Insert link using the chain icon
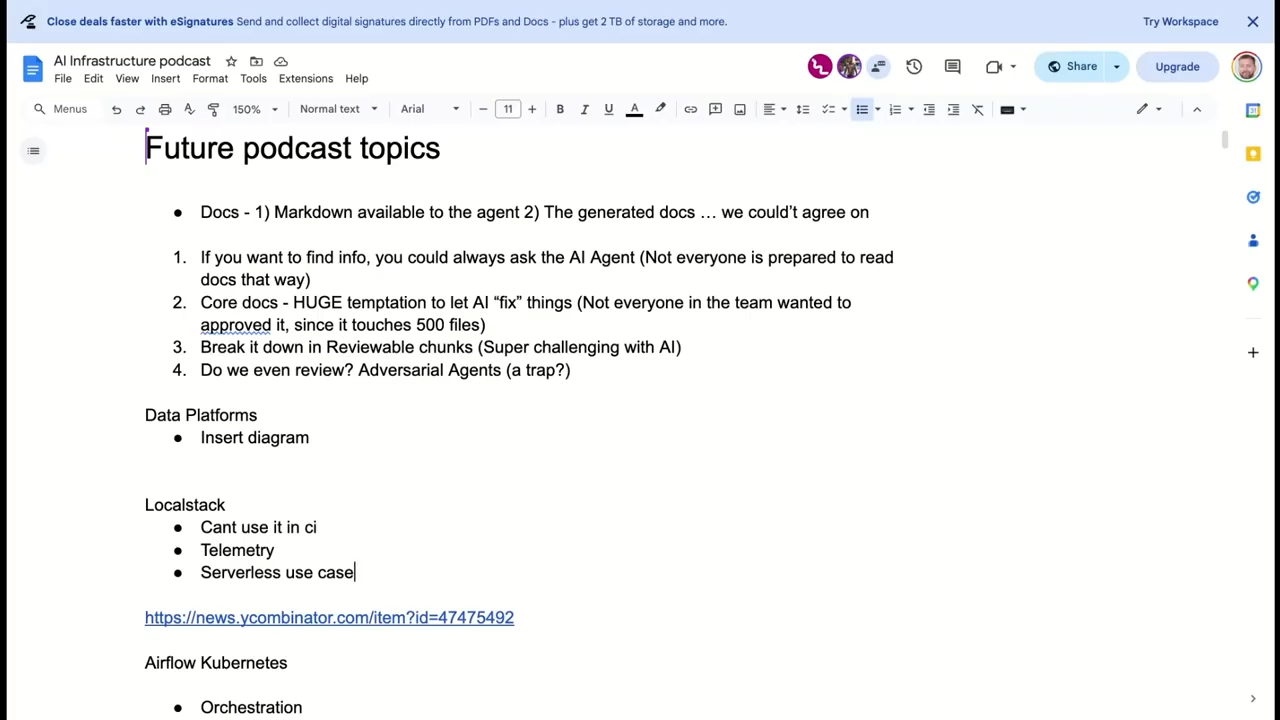The height and width of the screenshot is (720, 1280). tap(690, 109)
